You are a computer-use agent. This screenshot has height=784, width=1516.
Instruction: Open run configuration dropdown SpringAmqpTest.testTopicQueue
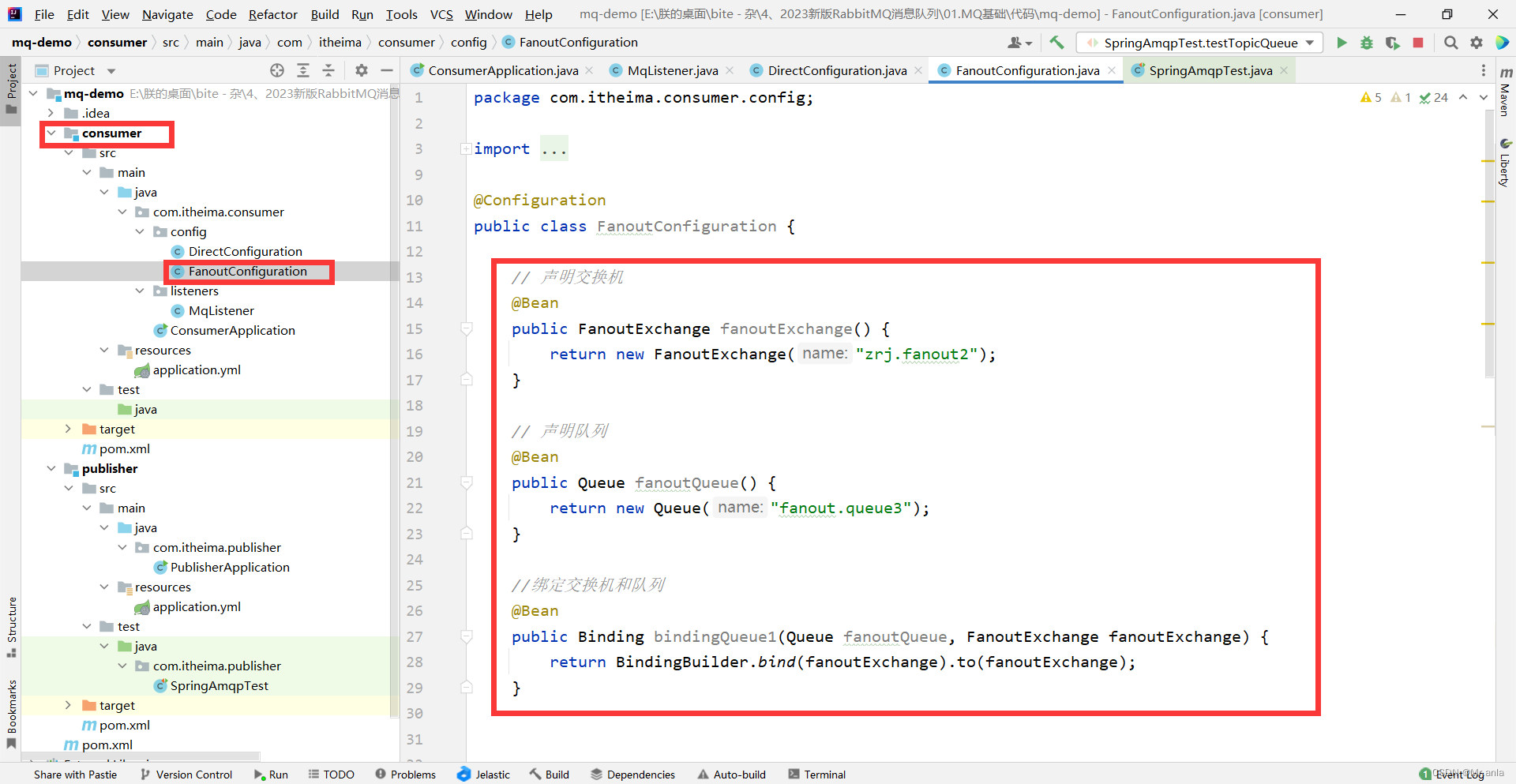coord(1199,43)
